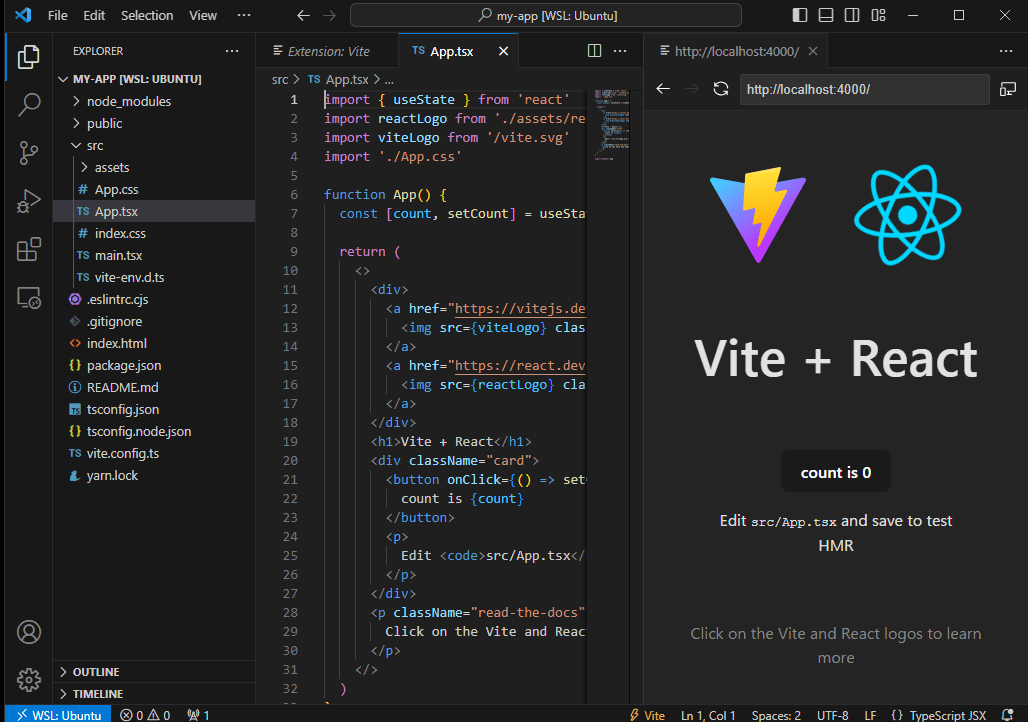Screen dimensions: 1028x722
Task: Click Split Editor Right icon
Action: (594, 51)
